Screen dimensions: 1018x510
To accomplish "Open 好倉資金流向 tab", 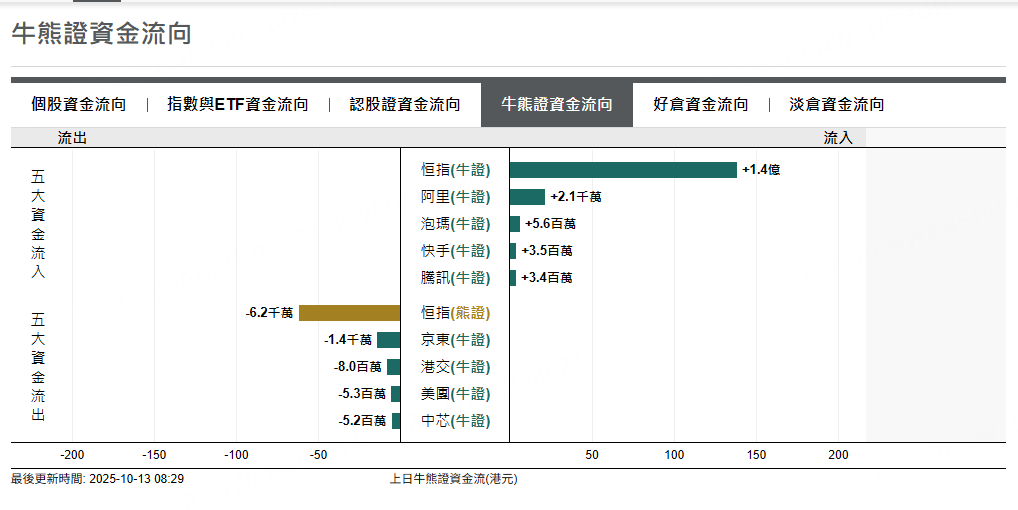I will coord(701,104).
